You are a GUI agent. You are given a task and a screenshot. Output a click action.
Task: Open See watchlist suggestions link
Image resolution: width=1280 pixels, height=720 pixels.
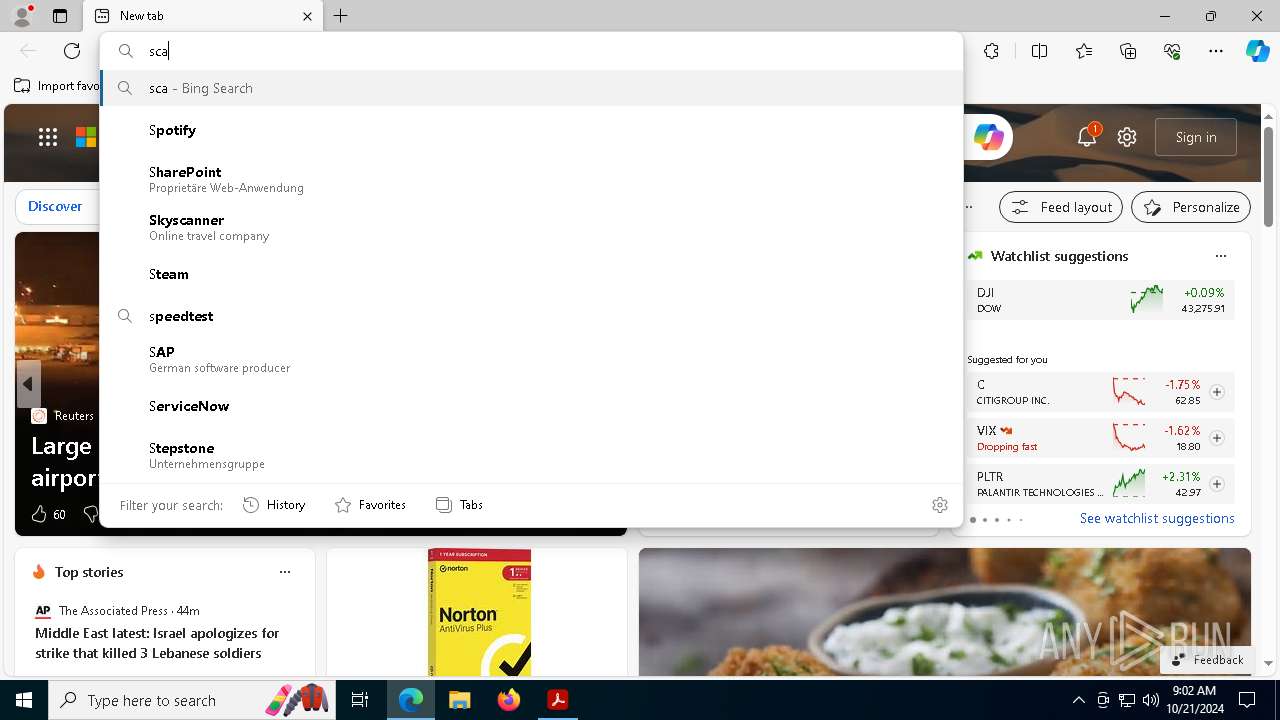pyautogui.click(x=1157, y=518)
